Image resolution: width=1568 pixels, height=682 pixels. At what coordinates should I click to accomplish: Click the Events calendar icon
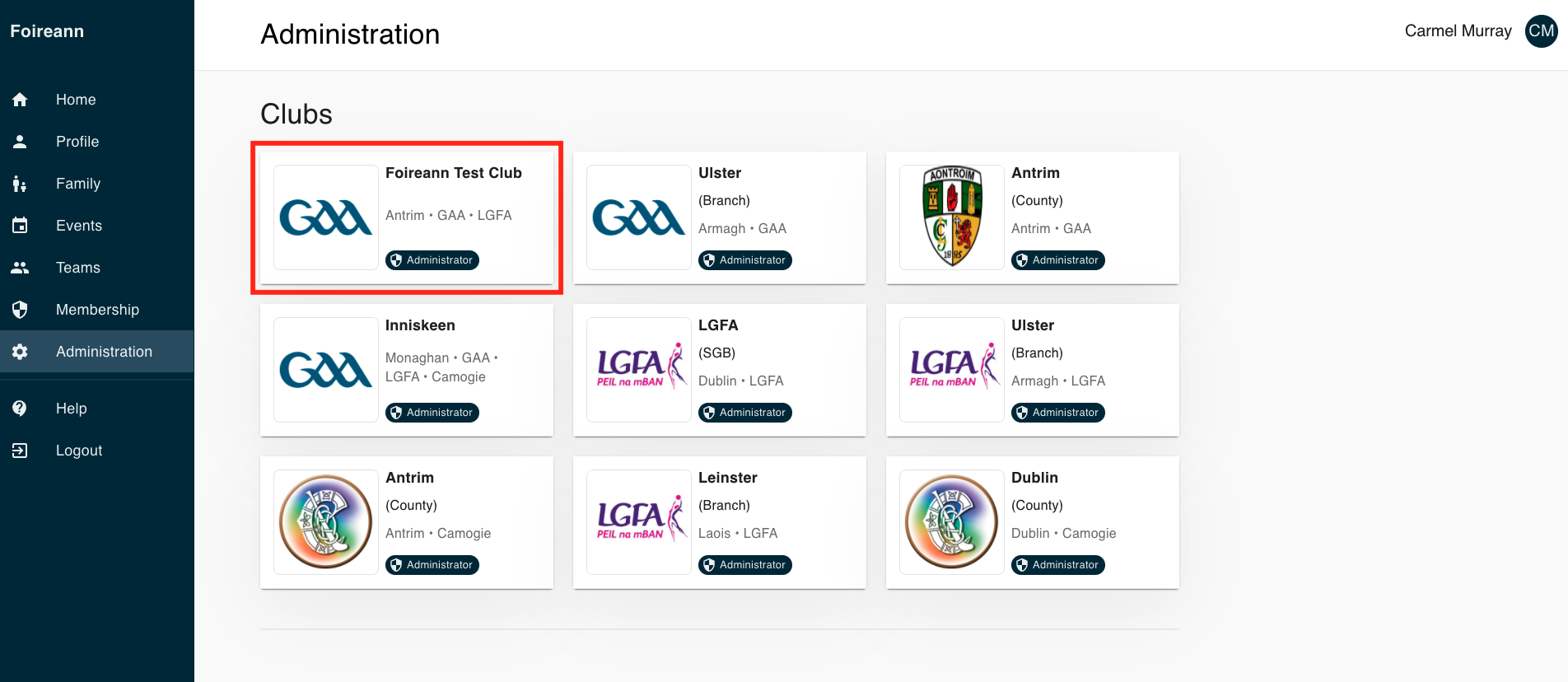click(20, 226)
